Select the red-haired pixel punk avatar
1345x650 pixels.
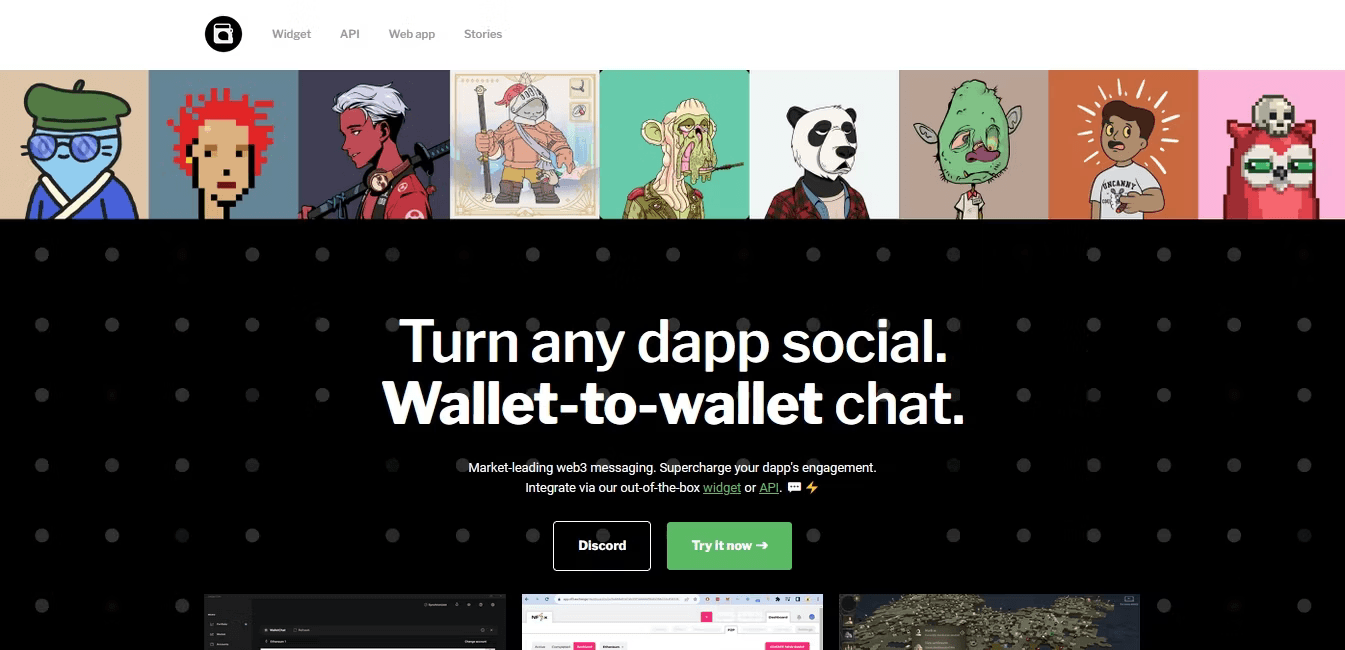(x=224, y=144)
